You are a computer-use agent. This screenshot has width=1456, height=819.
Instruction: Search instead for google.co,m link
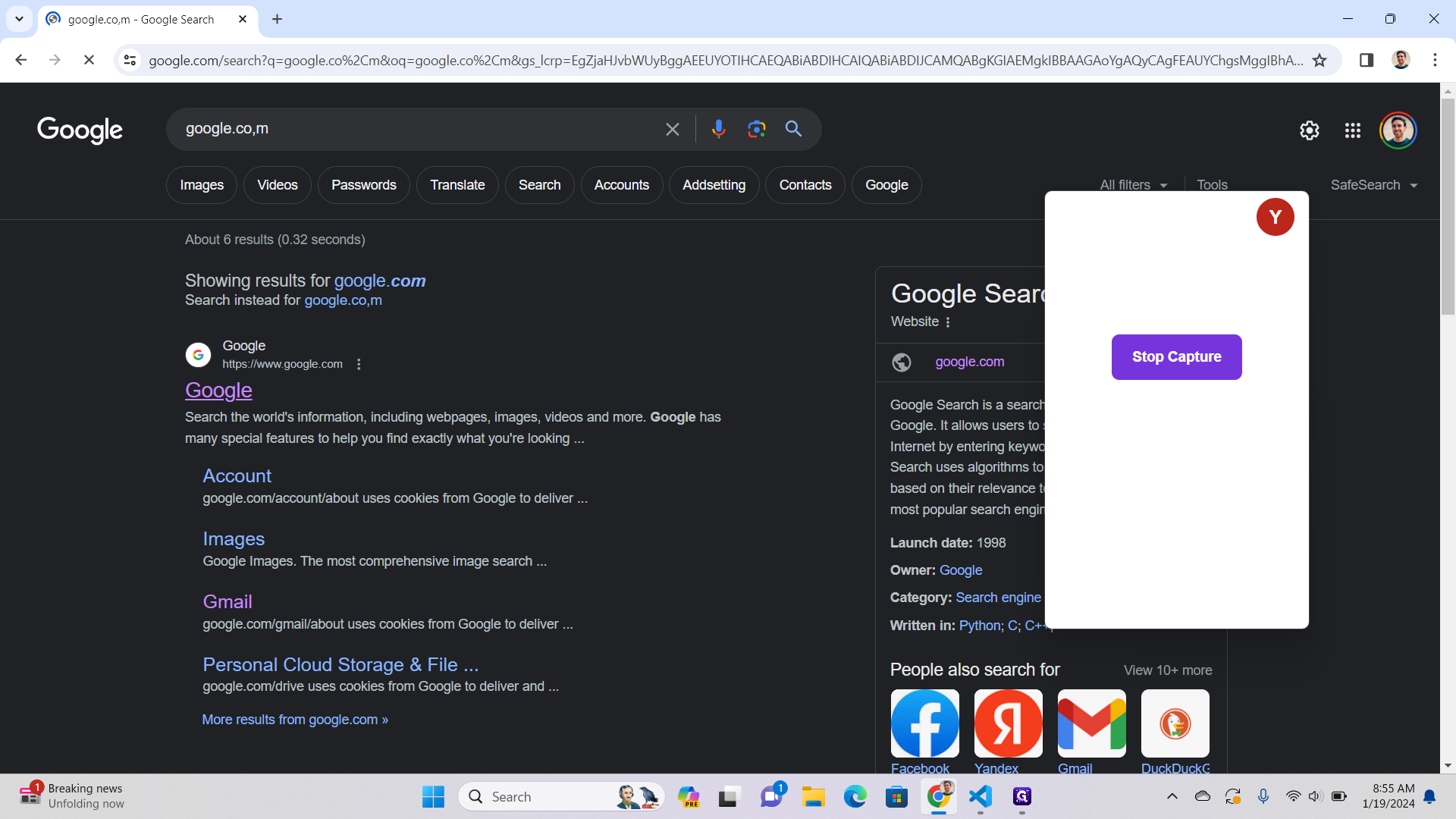tap(343, 300)
